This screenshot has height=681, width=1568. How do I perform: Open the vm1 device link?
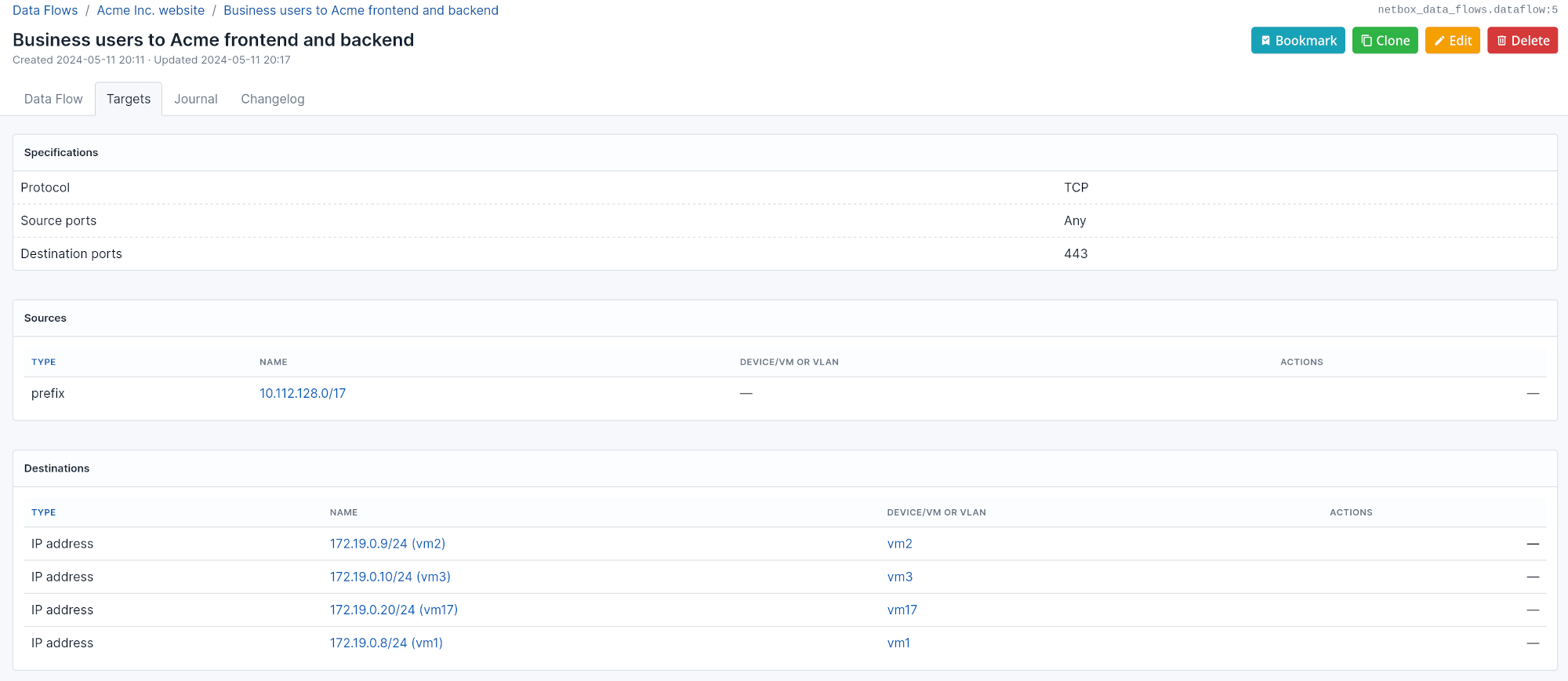(898, 643)
